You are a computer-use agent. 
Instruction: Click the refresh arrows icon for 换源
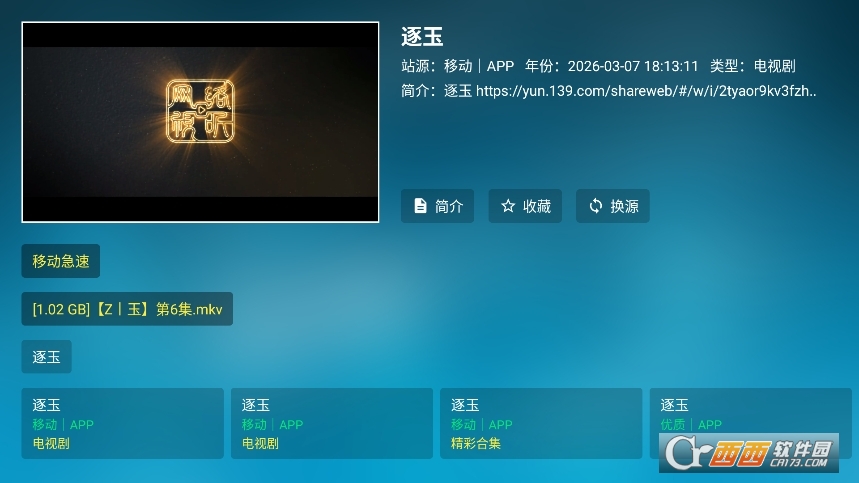[x=596, y=206]
